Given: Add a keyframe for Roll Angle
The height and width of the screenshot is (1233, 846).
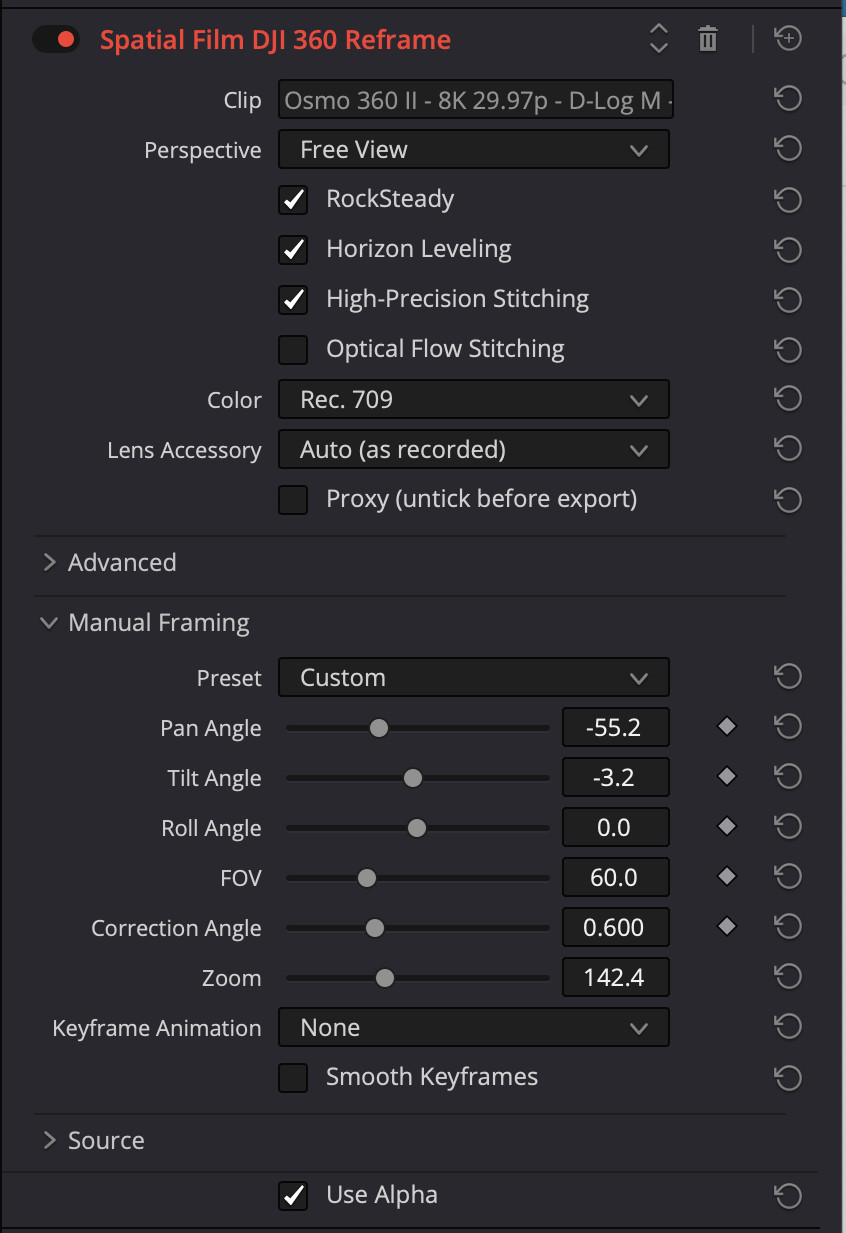Looking at the screenshot, I should 727,827.
